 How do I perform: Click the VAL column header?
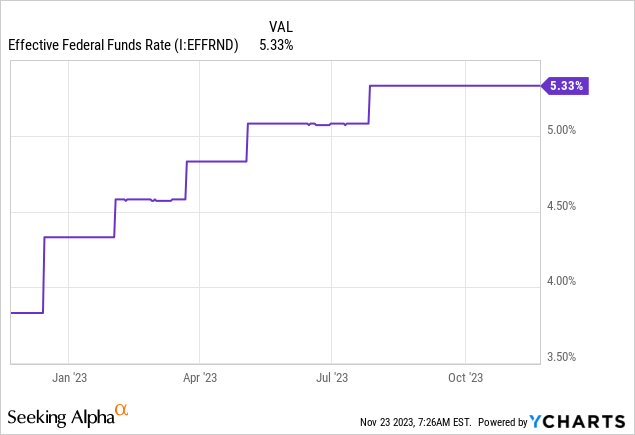pos(281,26)
